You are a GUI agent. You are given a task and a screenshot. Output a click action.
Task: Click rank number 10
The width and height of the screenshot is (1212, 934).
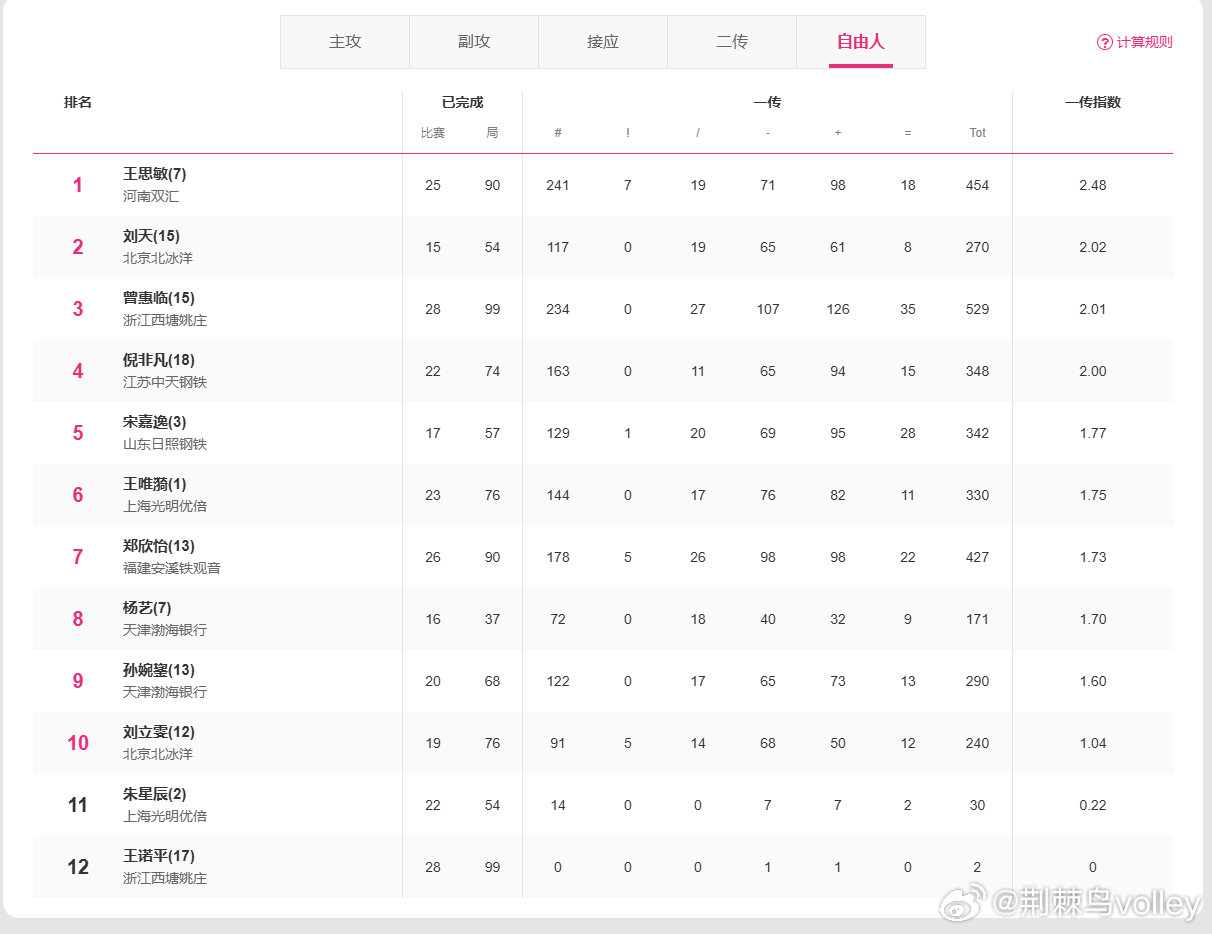click(x=78, y=743)
